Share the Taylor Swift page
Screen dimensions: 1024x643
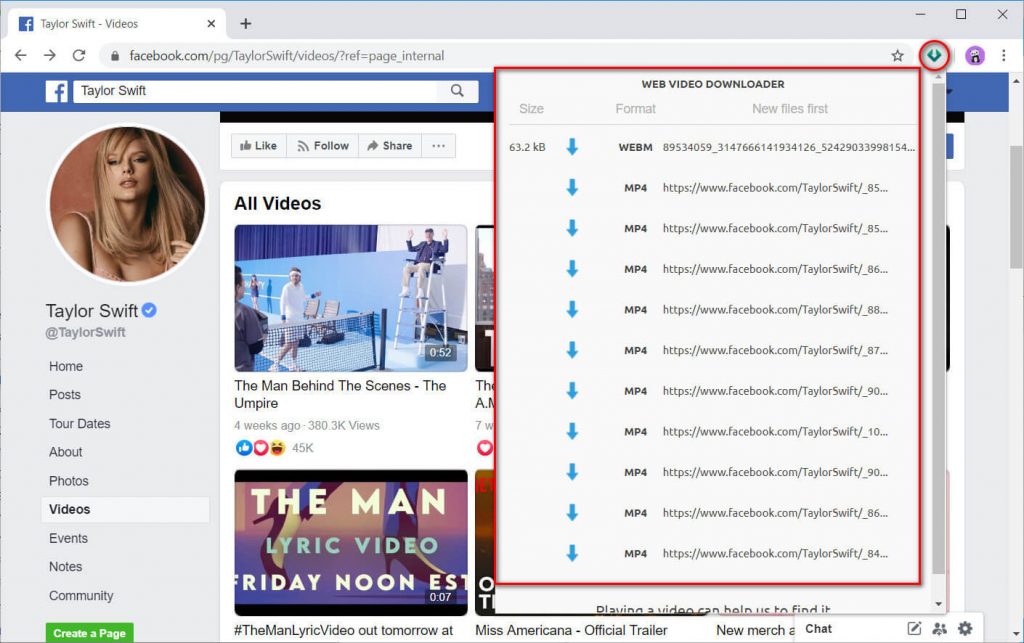click(x=390, y=146)
